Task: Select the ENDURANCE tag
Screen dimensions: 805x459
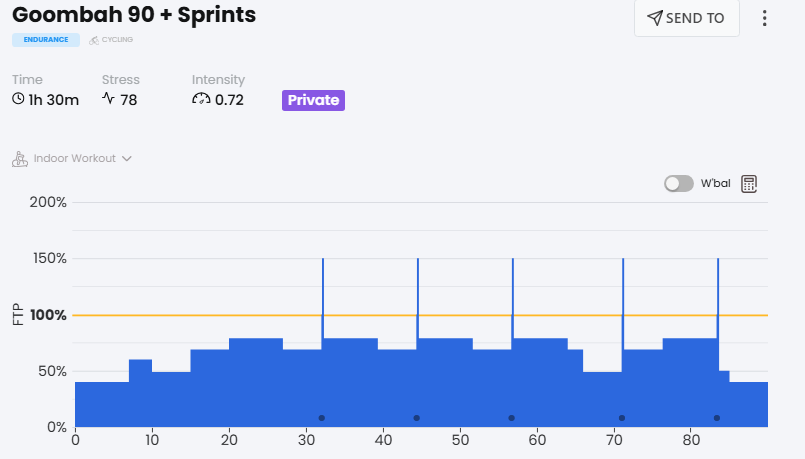Action: [46, 40]
